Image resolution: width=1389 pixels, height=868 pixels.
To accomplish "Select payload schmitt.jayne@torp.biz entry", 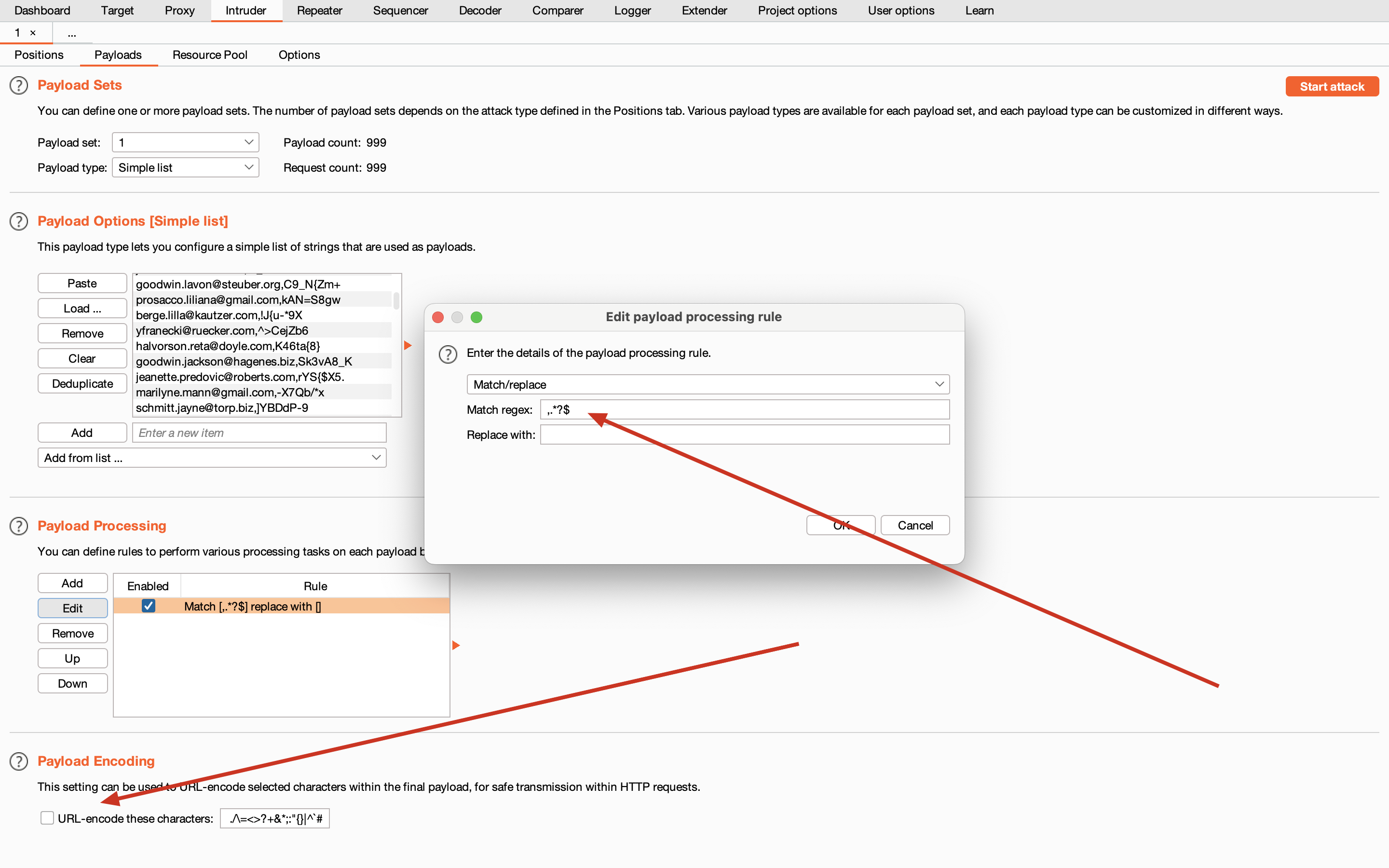I will tap(263, 407).
